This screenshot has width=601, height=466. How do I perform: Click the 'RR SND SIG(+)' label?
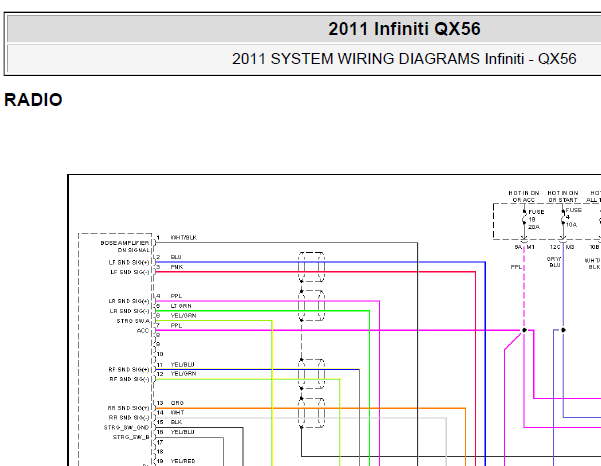click(x=129, y=408)
